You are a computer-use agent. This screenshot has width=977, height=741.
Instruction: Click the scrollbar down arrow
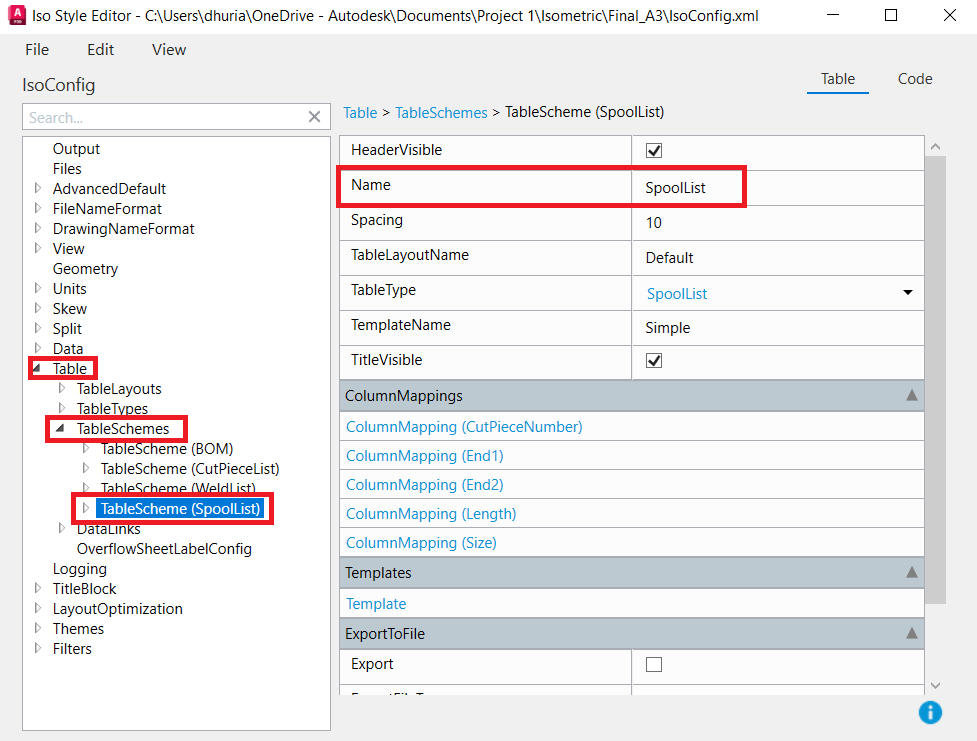click(x=934, y=685)
